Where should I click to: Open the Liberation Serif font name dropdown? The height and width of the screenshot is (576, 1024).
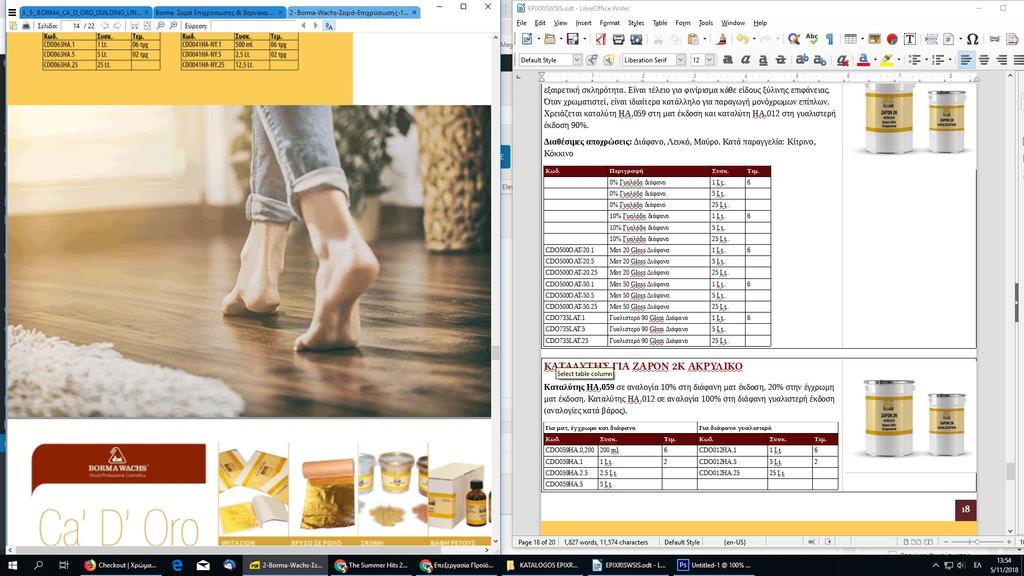point(680,60)
